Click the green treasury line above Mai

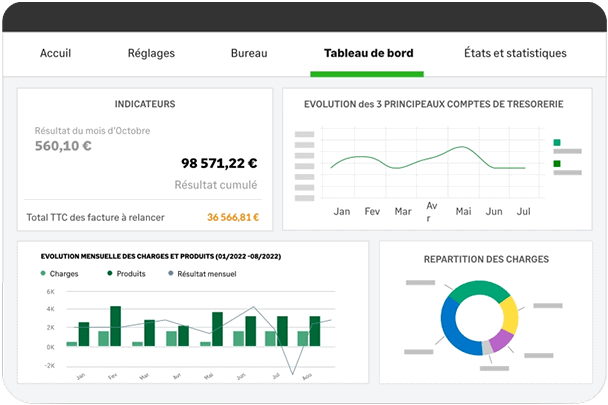coord(462,150)
